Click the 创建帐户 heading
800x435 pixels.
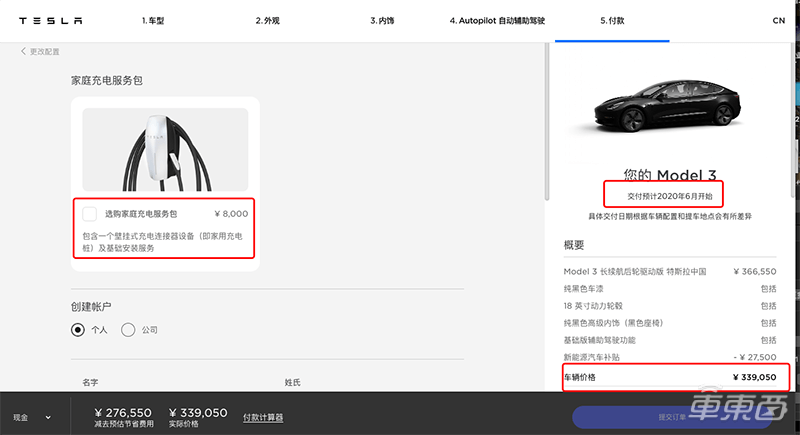(91, 306)
